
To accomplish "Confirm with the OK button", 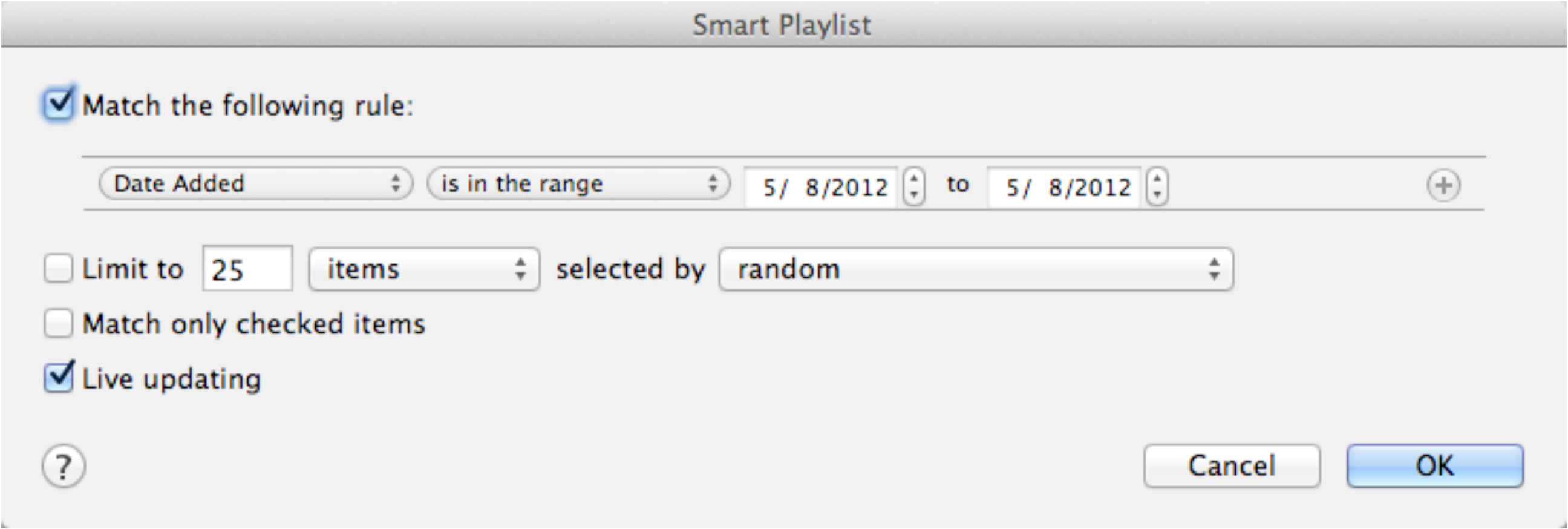I will pos(1435,465).
